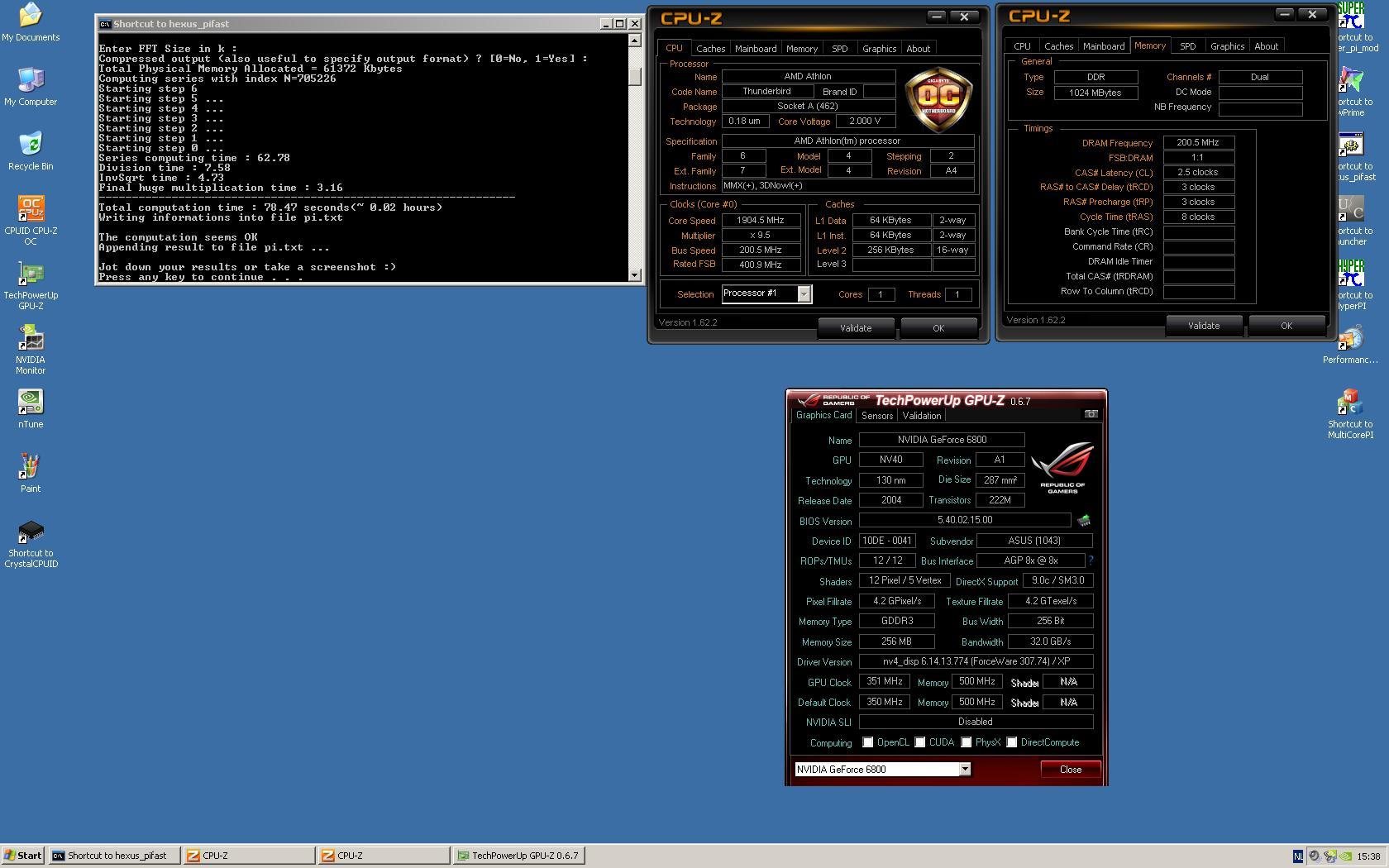This screenshot has height=868, width=1389.
Task: Open the My Computer desktop icon
Action: [31, 87]
